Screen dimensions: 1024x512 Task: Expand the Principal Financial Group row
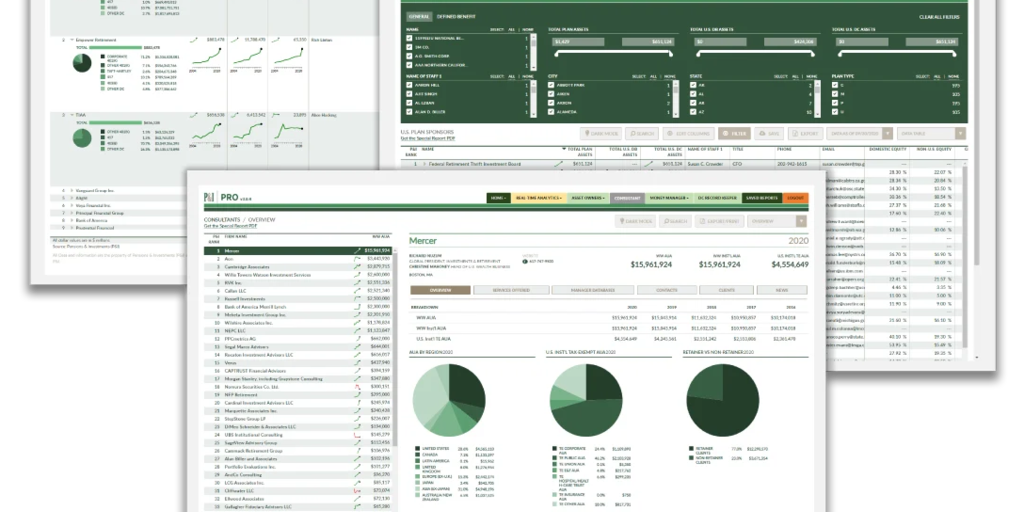tap(71, 213)
